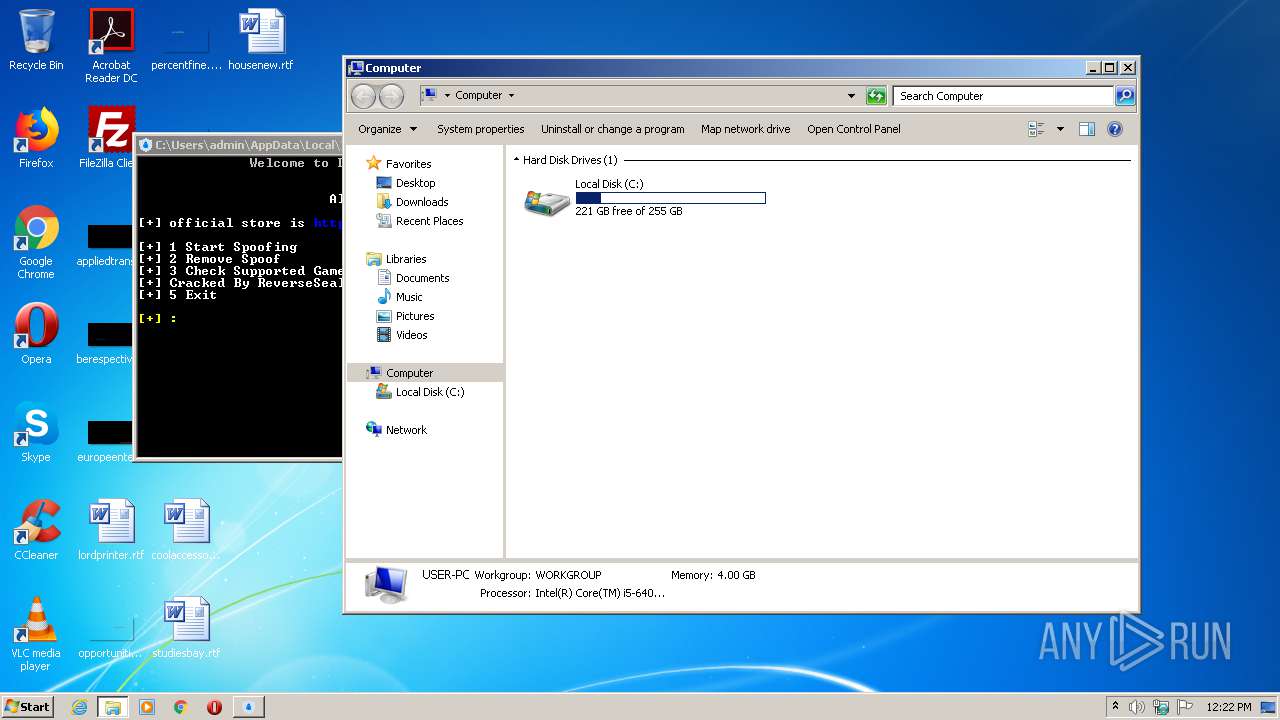The width and height of the screenshot is (1280, 720).
Task: Click the Action Center flag tray icon
Action: point(1186,707)
